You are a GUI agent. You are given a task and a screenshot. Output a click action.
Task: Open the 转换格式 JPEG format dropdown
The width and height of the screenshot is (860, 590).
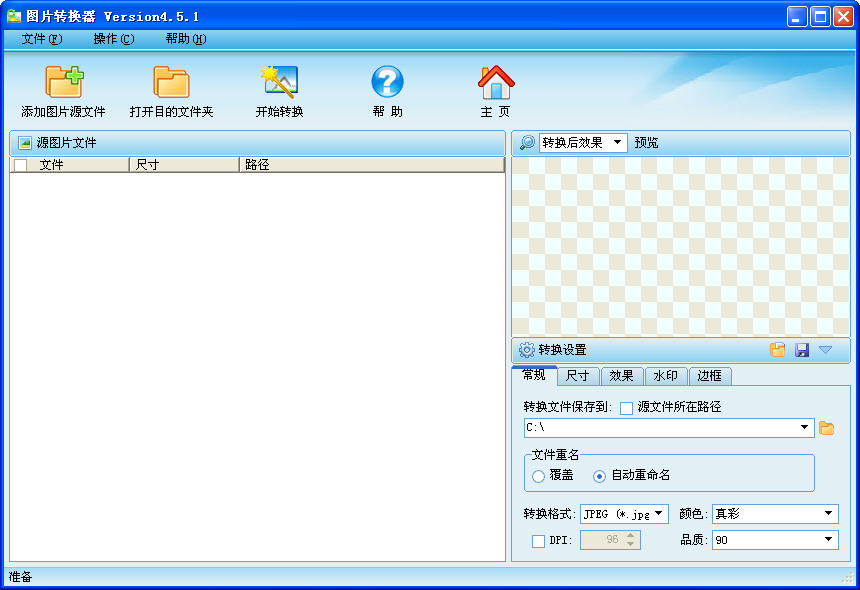660,514
